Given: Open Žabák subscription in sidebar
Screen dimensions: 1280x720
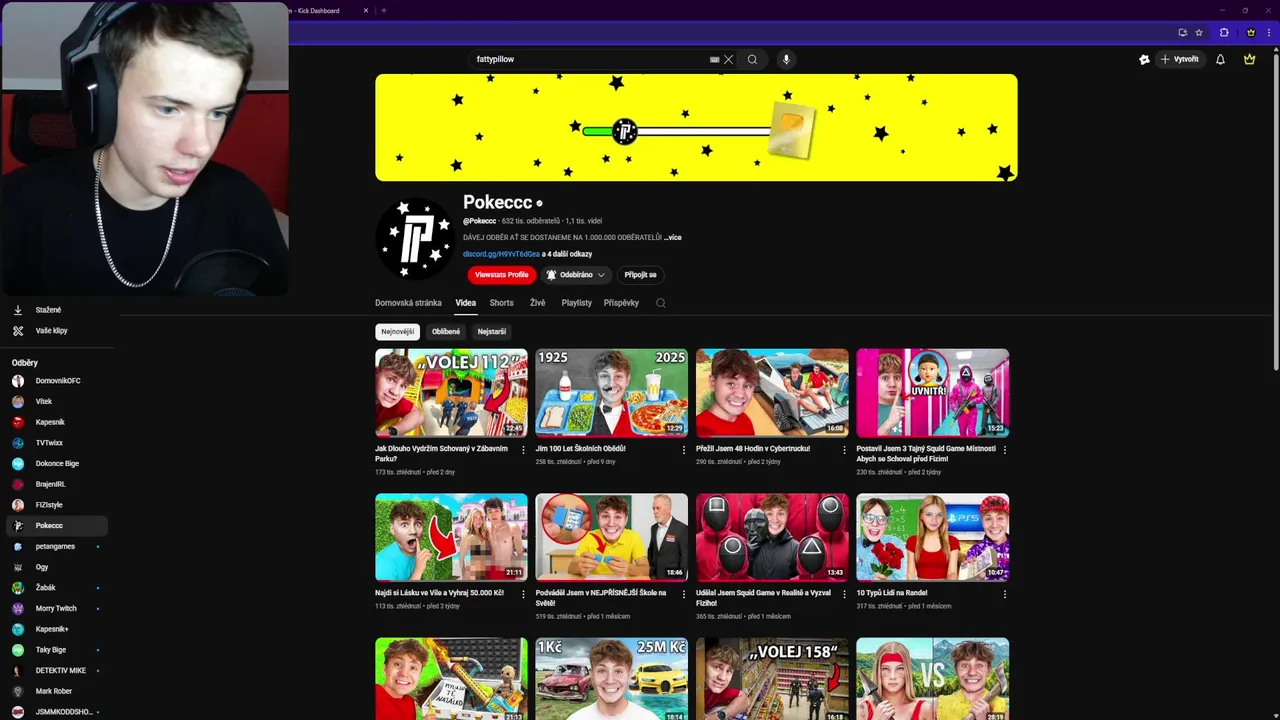Looking at the screenshot, I should [x=57, y=587].
